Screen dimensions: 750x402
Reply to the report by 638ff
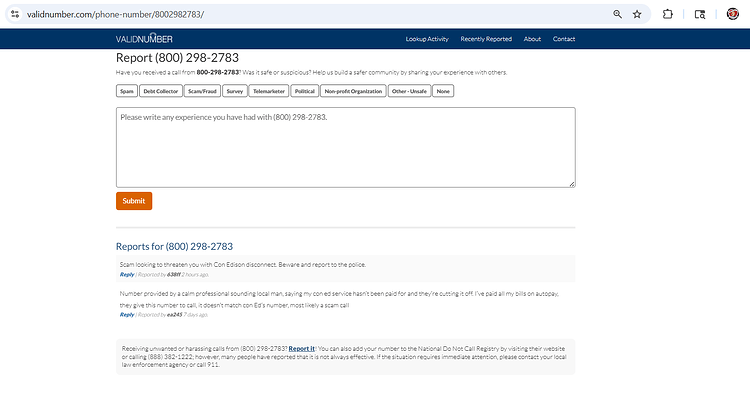[127, 275]
